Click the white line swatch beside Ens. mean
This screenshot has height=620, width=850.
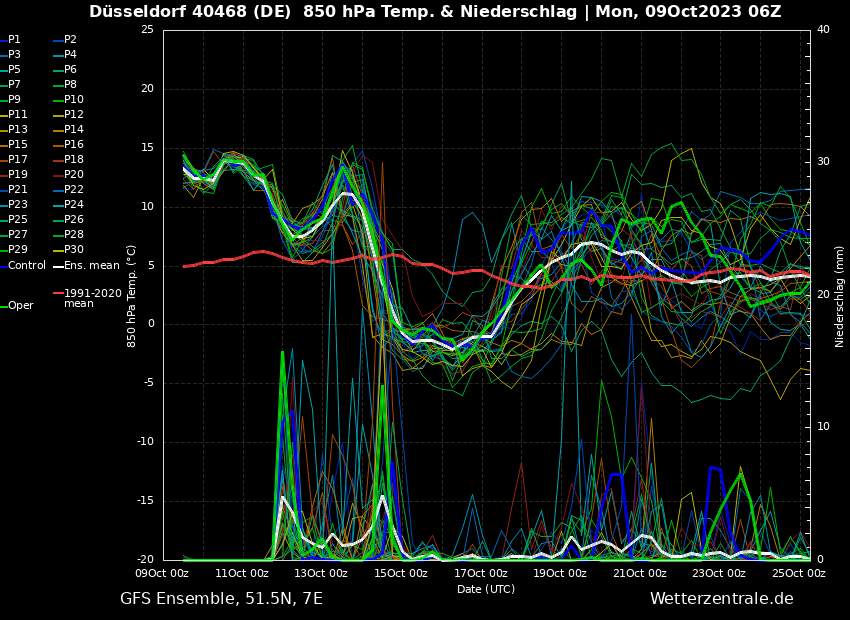(57, 265)
